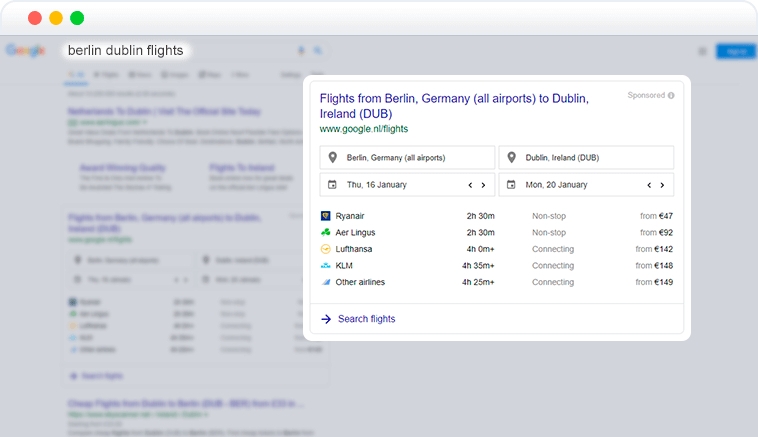Click the location pin icon beside Dublin
The image size is (758, 437).
point(511,158)
